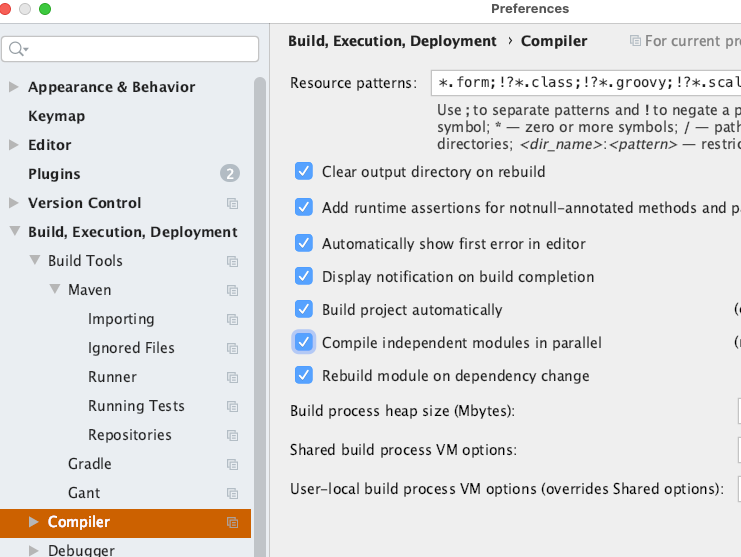Viewport: 741px width, 557px height.
Task: Select Appearance & Behavior settings node
Action: point(112,87)
